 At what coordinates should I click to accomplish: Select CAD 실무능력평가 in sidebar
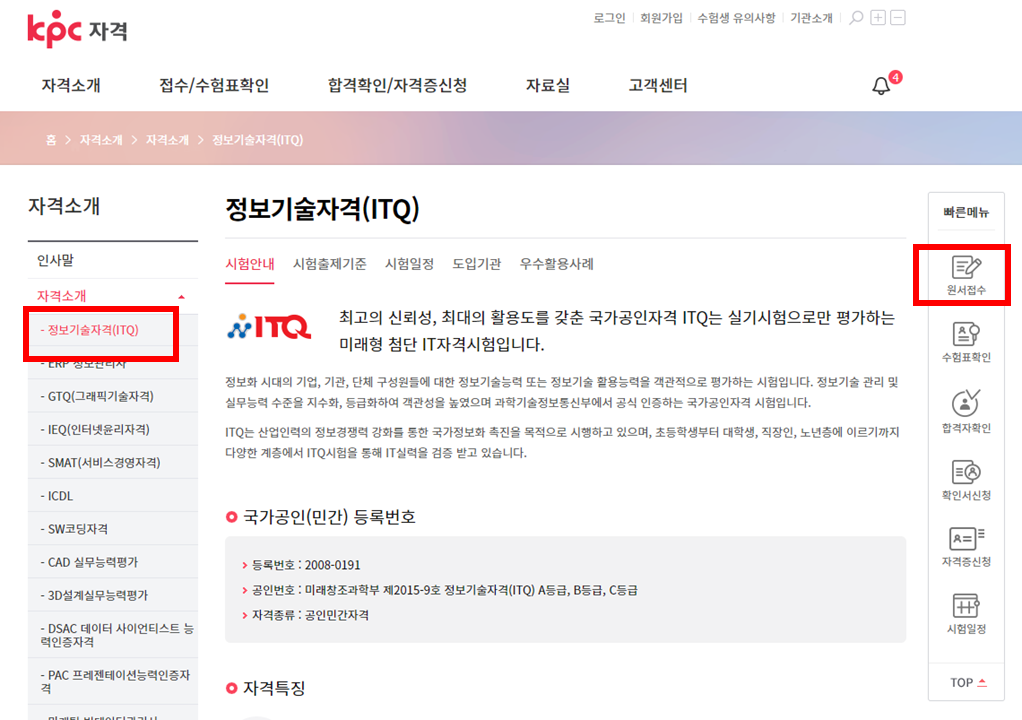113,562
